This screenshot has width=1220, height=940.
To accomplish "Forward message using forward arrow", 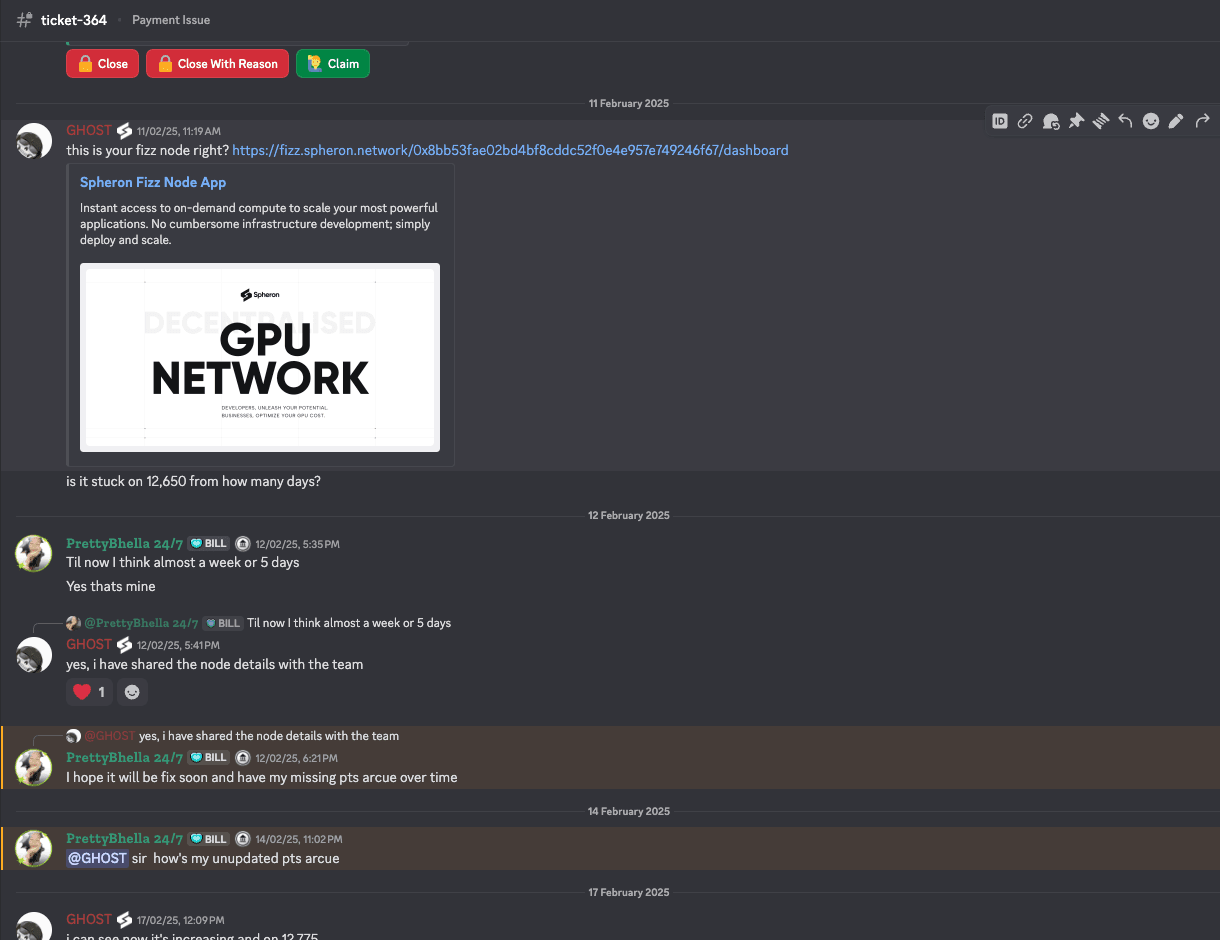I will coord(1202,121).
